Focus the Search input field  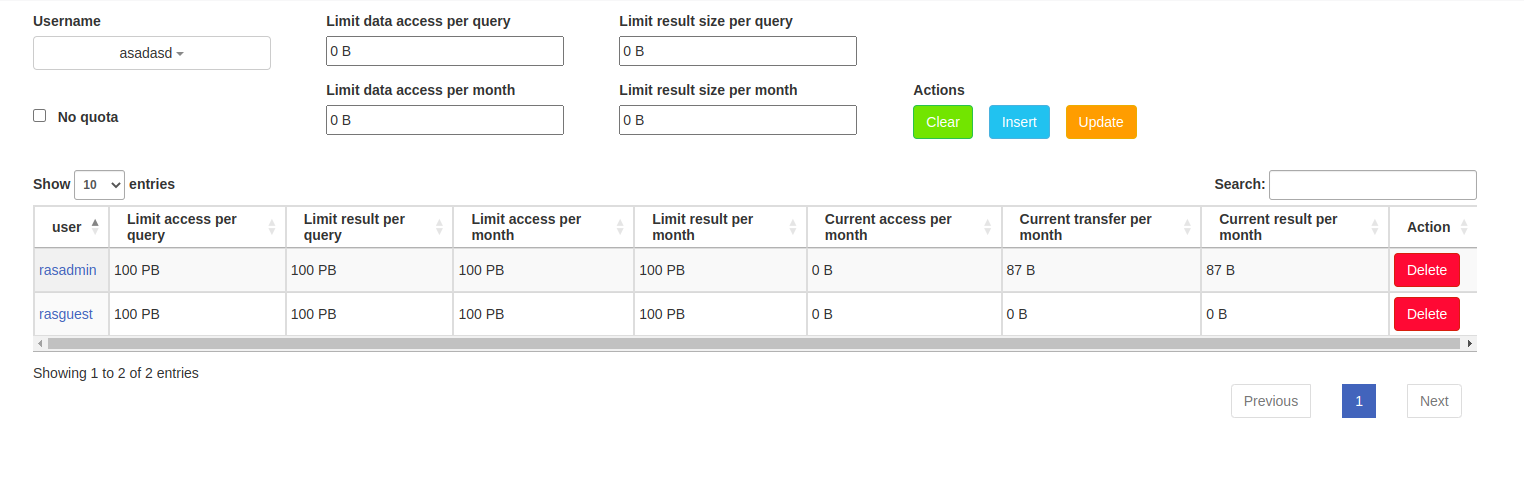coord(1372,185)
